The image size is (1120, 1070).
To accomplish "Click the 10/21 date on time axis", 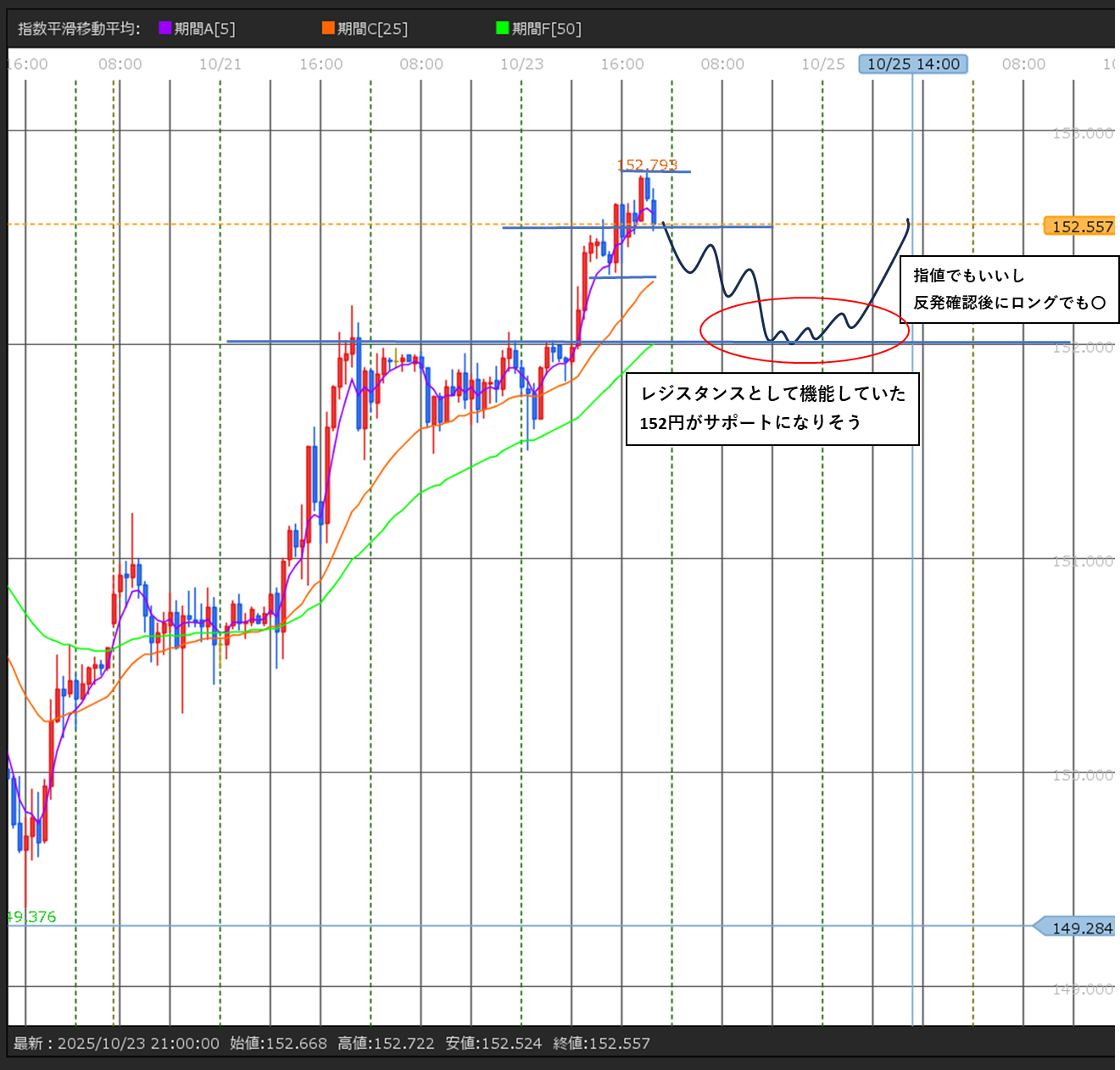I will [220, 64].
